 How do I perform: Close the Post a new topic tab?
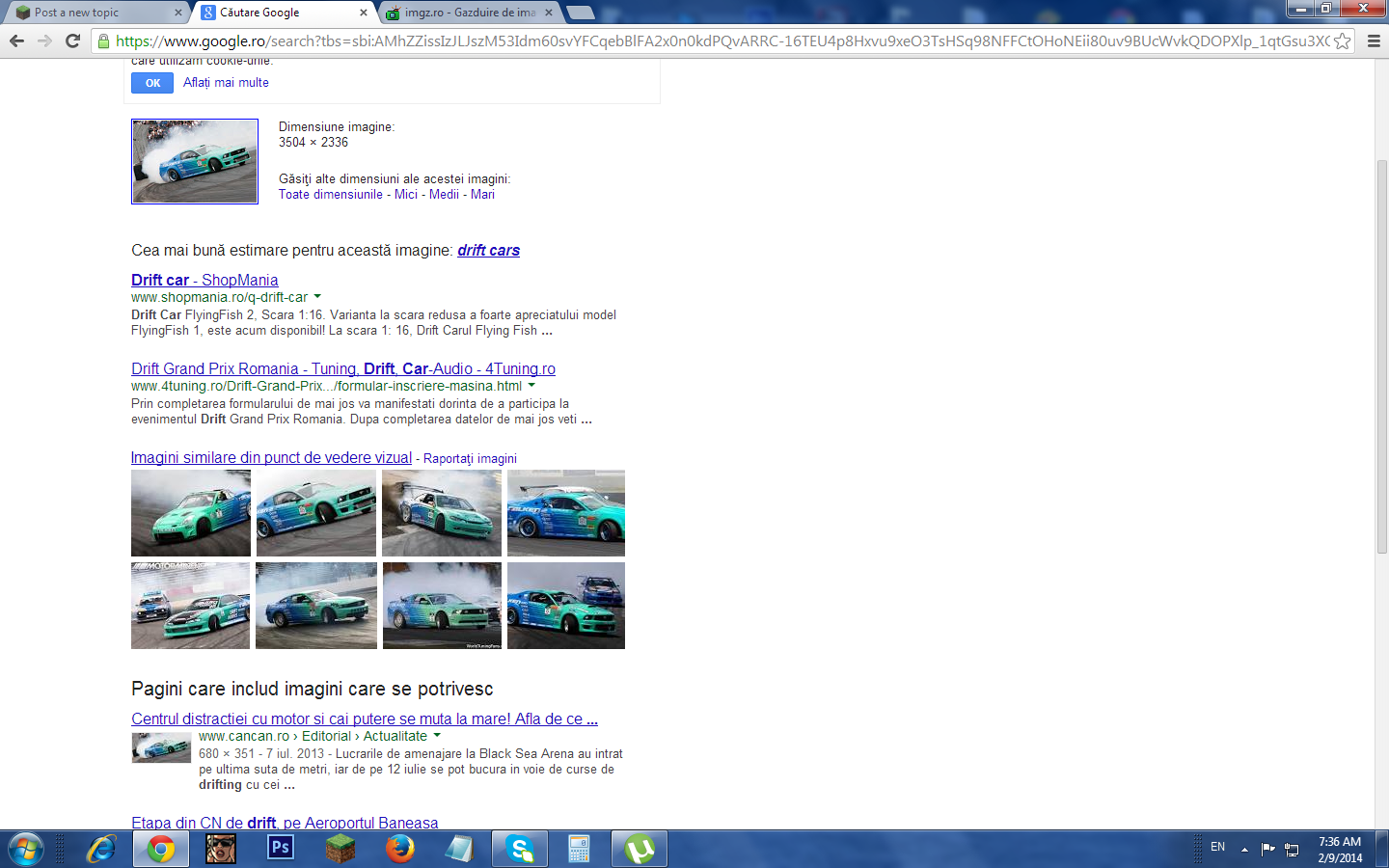(x=177, y=13)
